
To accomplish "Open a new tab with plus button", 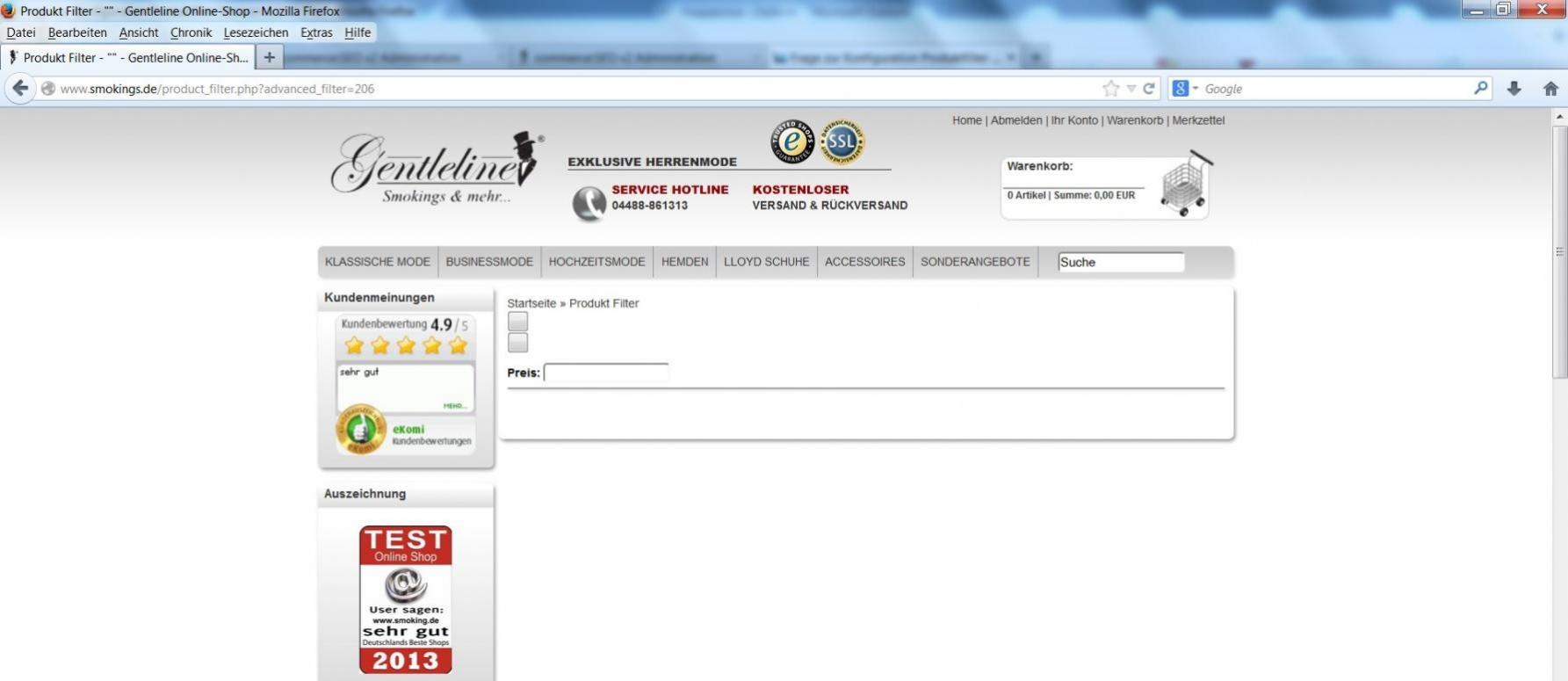I will pos(270,57).
